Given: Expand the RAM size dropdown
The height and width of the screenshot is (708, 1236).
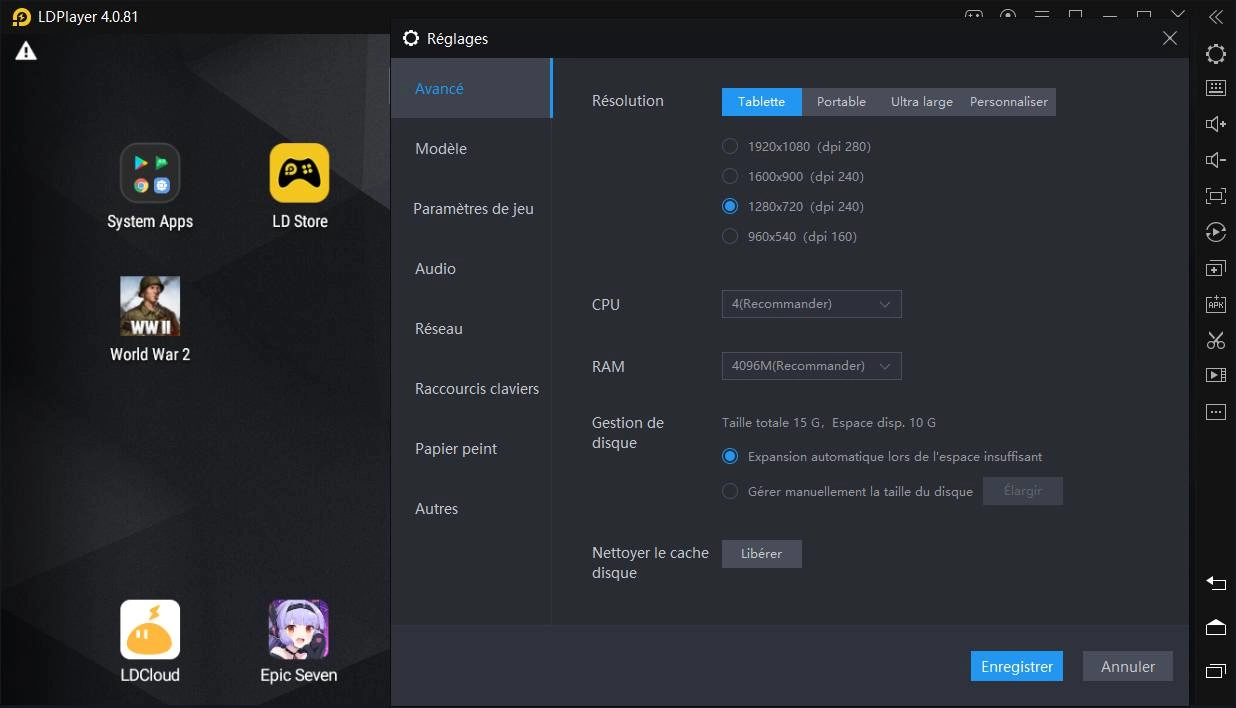Looking at the screenshot, I should tap(811, 366).
